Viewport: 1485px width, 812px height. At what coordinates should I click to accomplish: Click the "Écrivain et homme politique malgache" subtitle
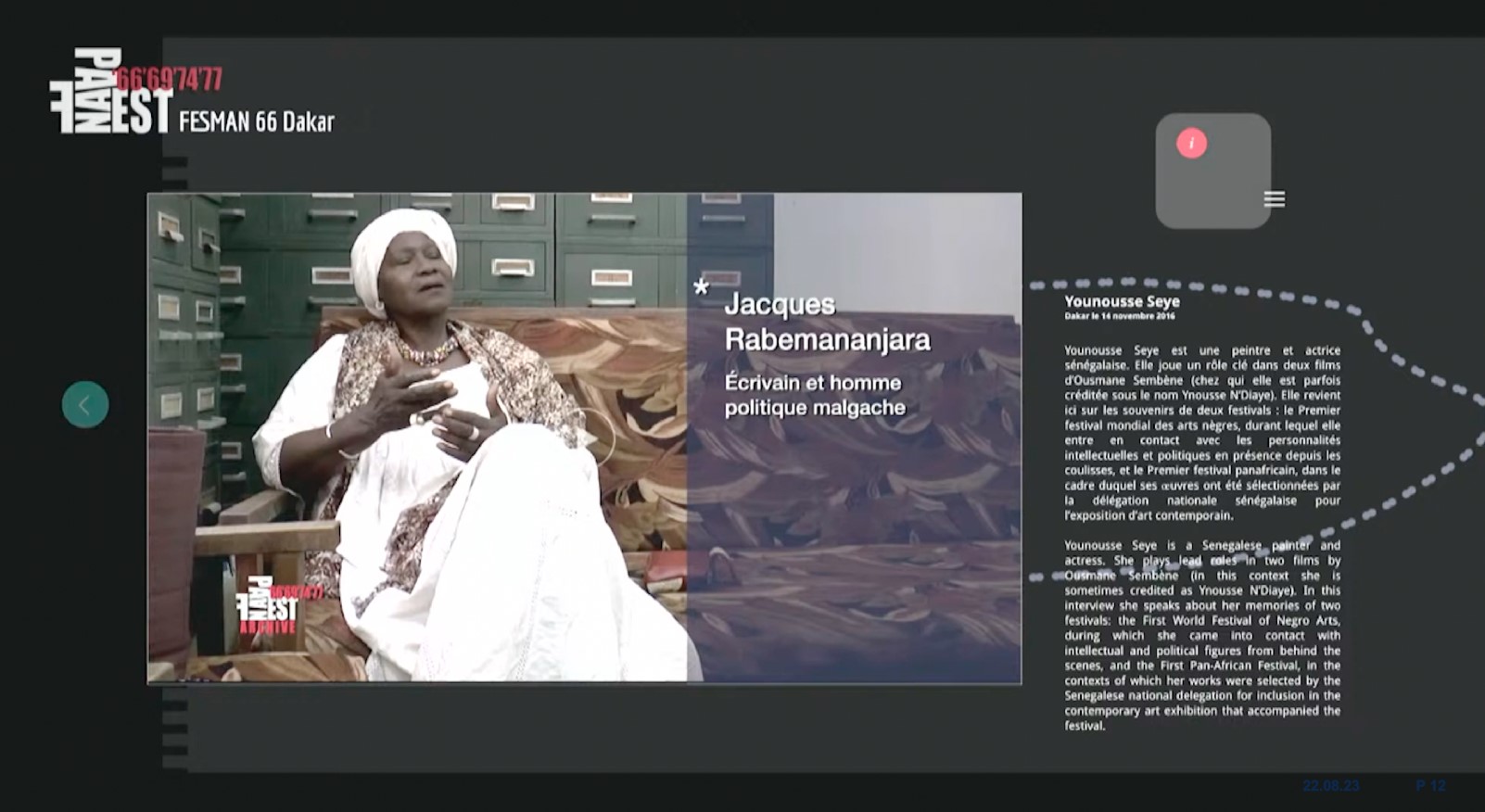(x=814, y=395)
